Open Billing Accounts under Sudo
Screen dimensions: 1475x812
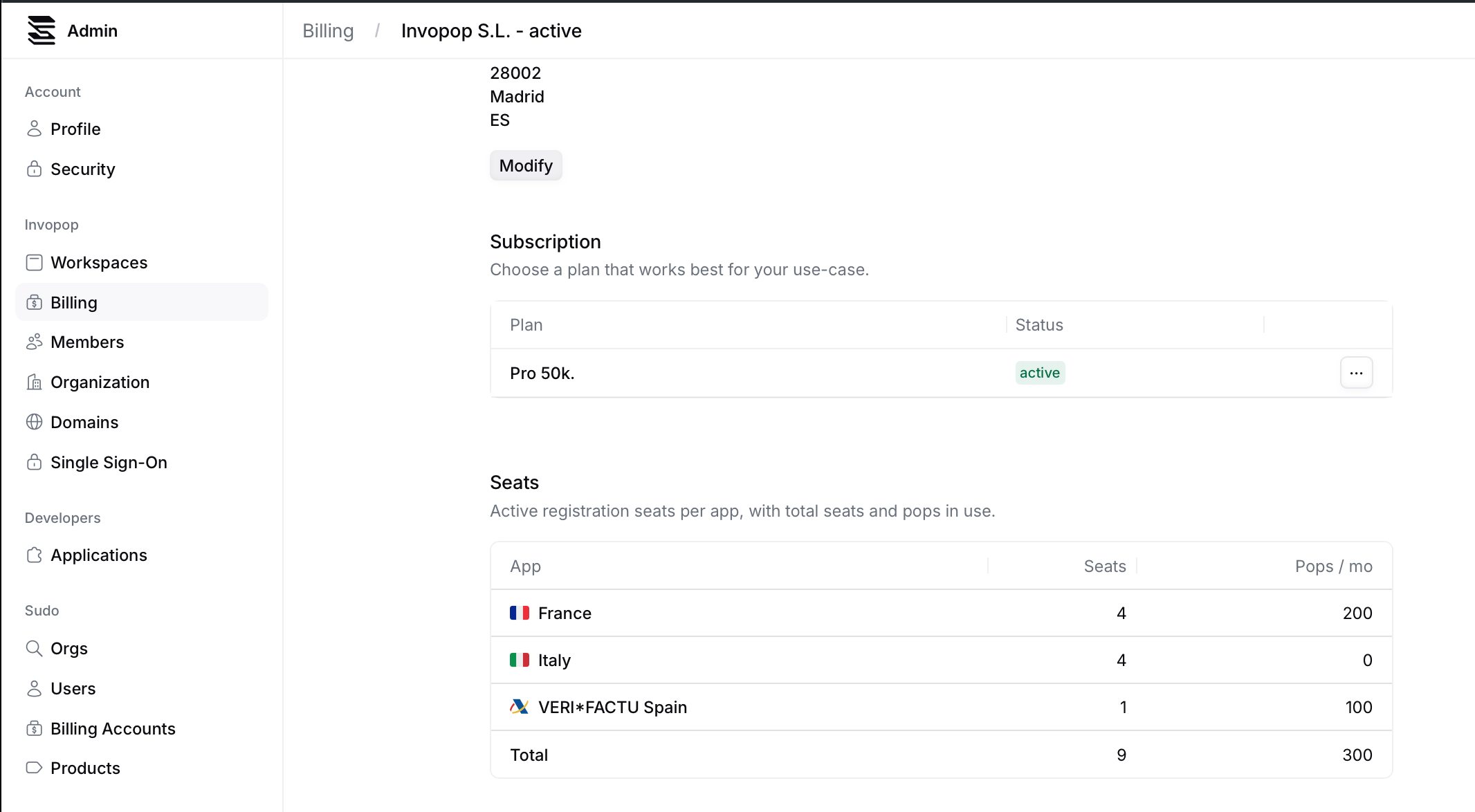[x=141, y=728]
